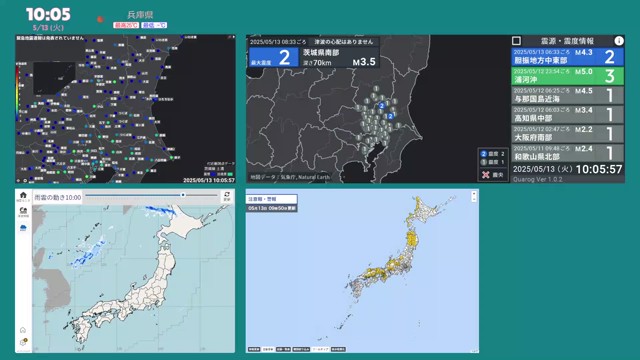Open the 注意報・警報 dropdown selector
The height and width of the screenshot is (360, 640).
[271, 199]
